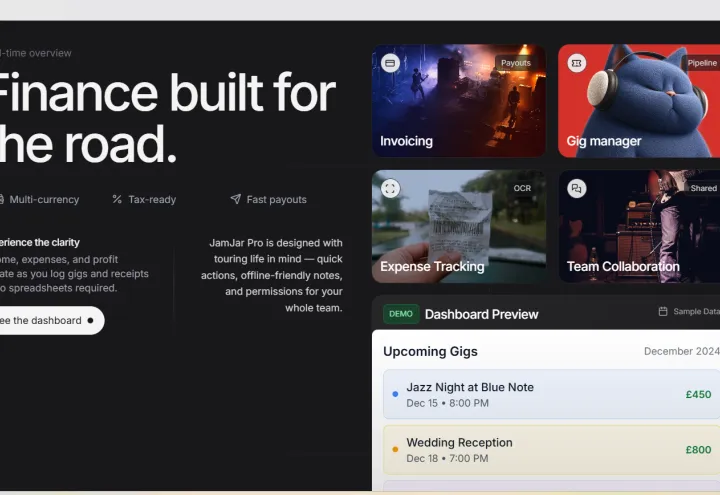
Task: Click the credit card icon on Invoicing card
Action: (x=390, y=63)
